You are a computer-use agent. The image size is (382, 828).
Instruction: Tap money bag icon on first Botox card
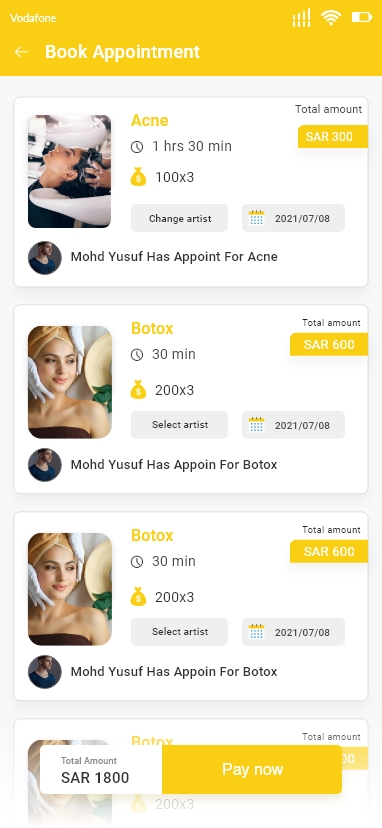point(138,390)
